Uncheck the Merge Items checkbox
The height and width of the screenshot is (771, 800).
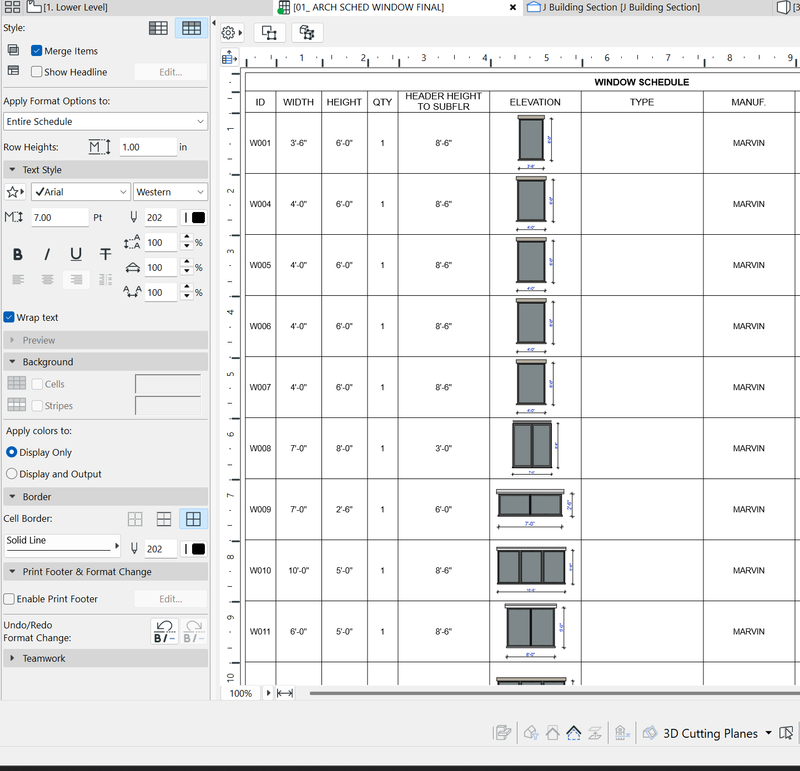[37, 51]
